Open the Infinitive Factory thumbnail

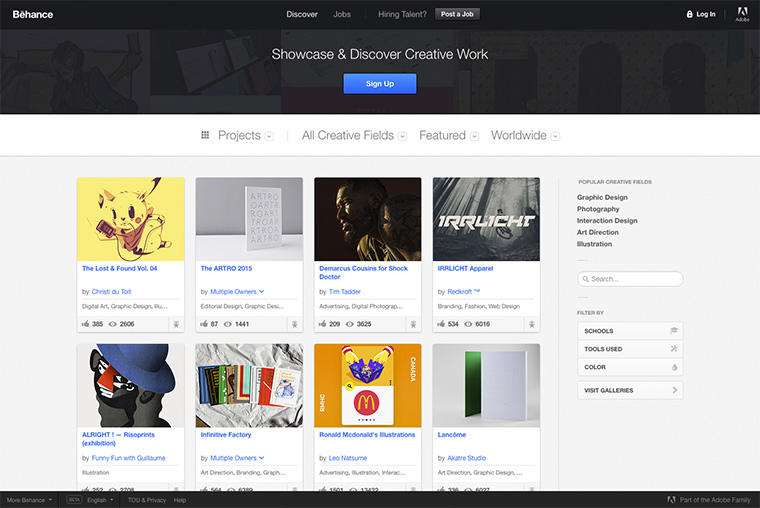click(249, 385)
